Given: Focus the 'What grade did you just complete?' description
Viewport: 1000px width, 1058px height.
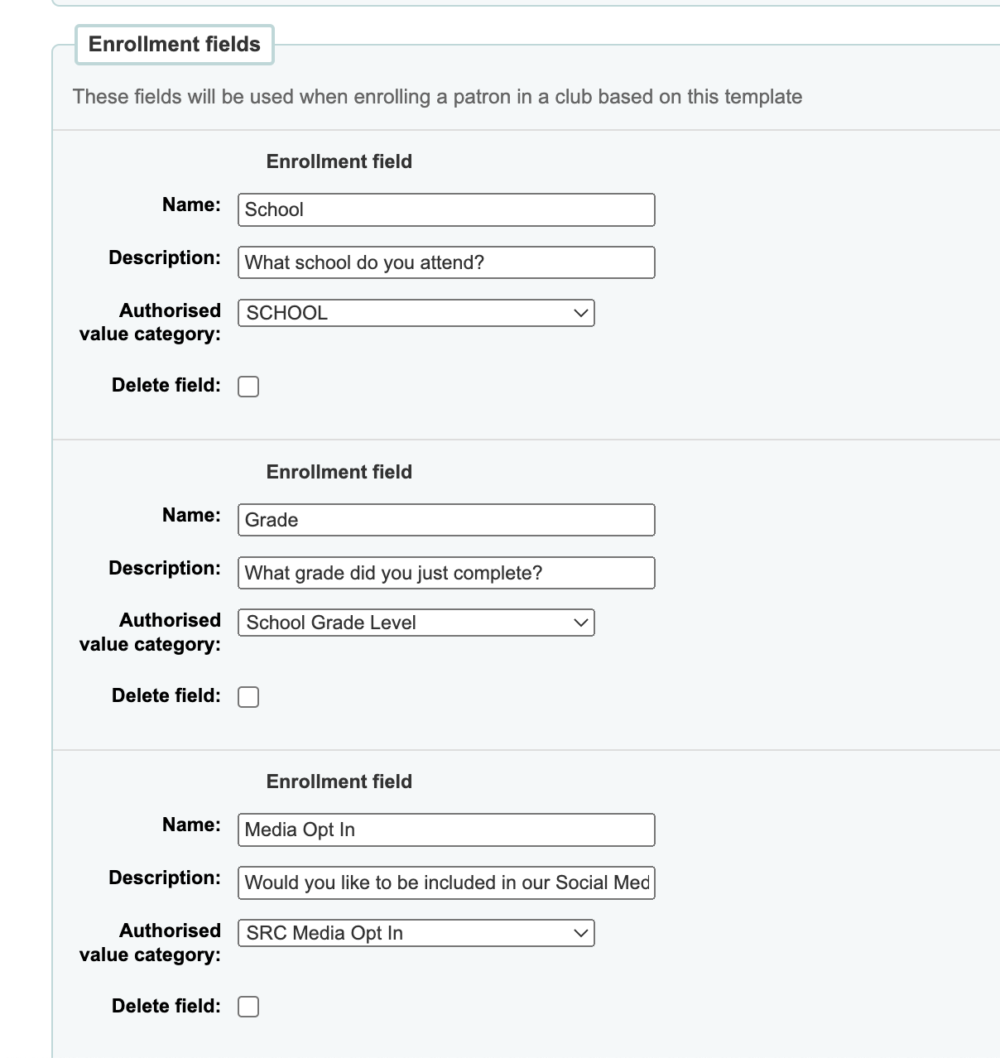Looking at the screenshot, I should tap(446, 573).
